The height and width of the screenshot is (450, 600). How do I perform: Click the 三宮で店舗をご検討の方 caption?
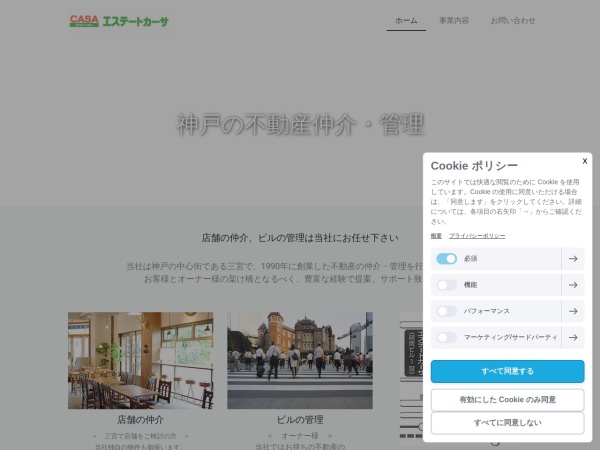[x=140, y=436]
